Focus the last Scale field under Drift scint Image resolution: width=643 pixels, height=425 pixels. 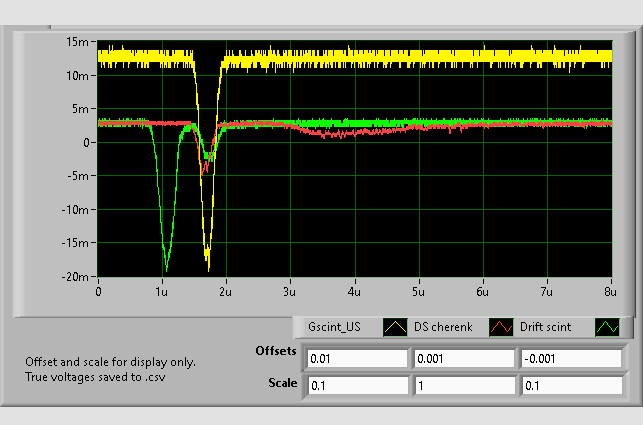[x=569, y=384]
